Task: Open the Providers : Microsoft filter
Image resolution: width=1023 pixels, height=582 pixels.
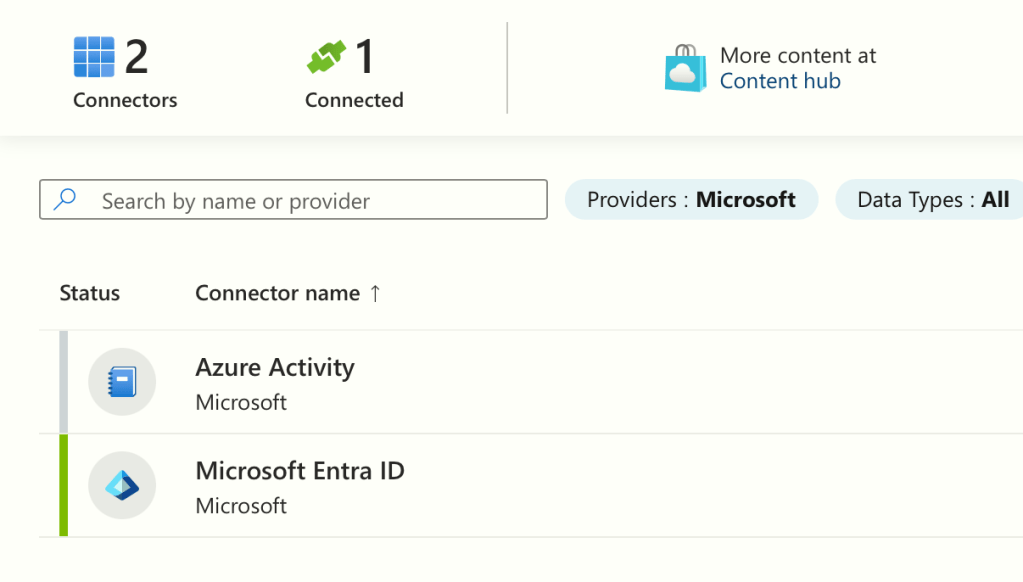Action: point(691,200)
